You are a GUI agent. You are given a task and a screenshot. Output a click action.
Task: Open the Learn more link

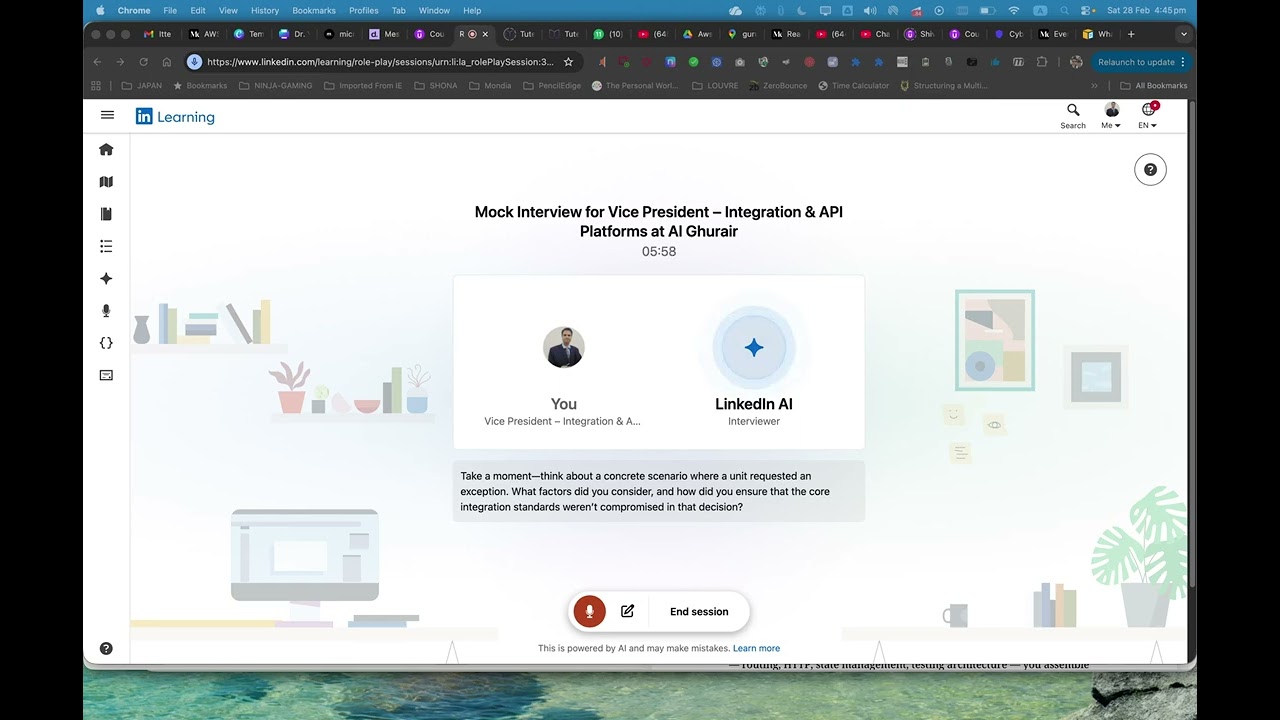pyautogui.click(x=756, y=648)
